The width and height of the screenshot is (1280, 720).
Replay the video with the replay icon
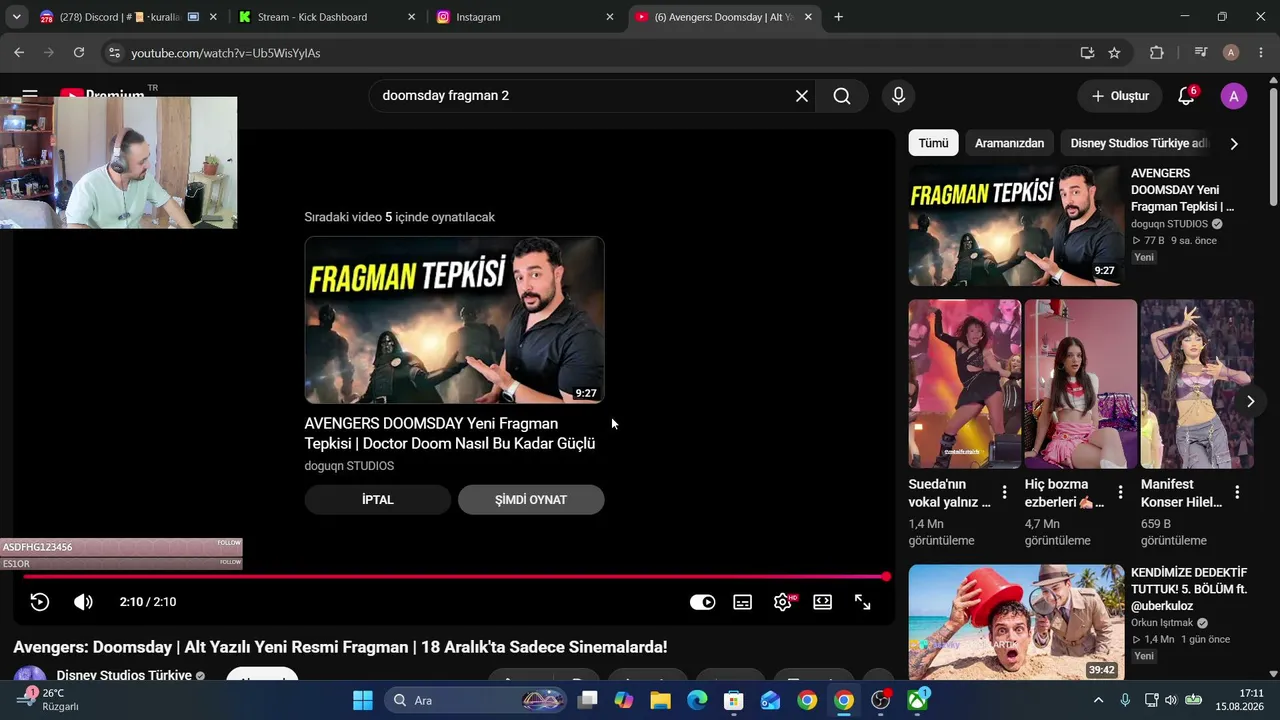40,602
